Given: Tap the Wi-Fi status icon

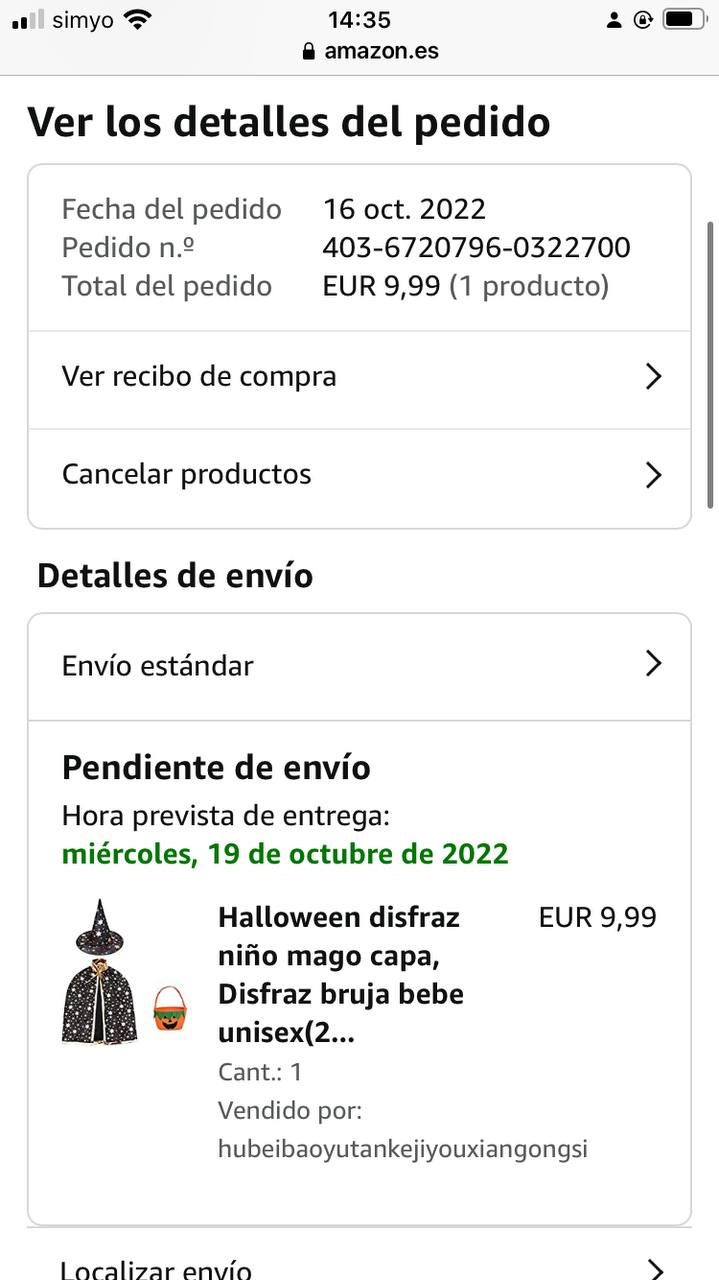Looking at the screenshot, I should coord(137,19).
